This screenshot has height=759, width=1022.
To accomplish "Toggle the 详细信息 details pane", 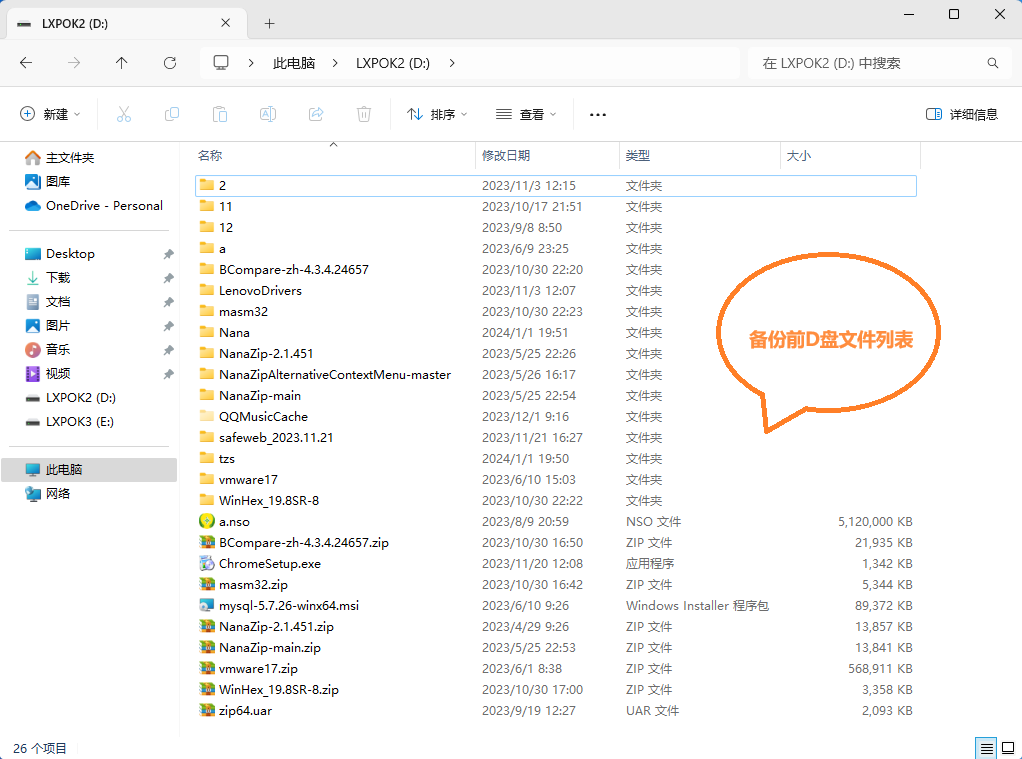I will (962, 114).
